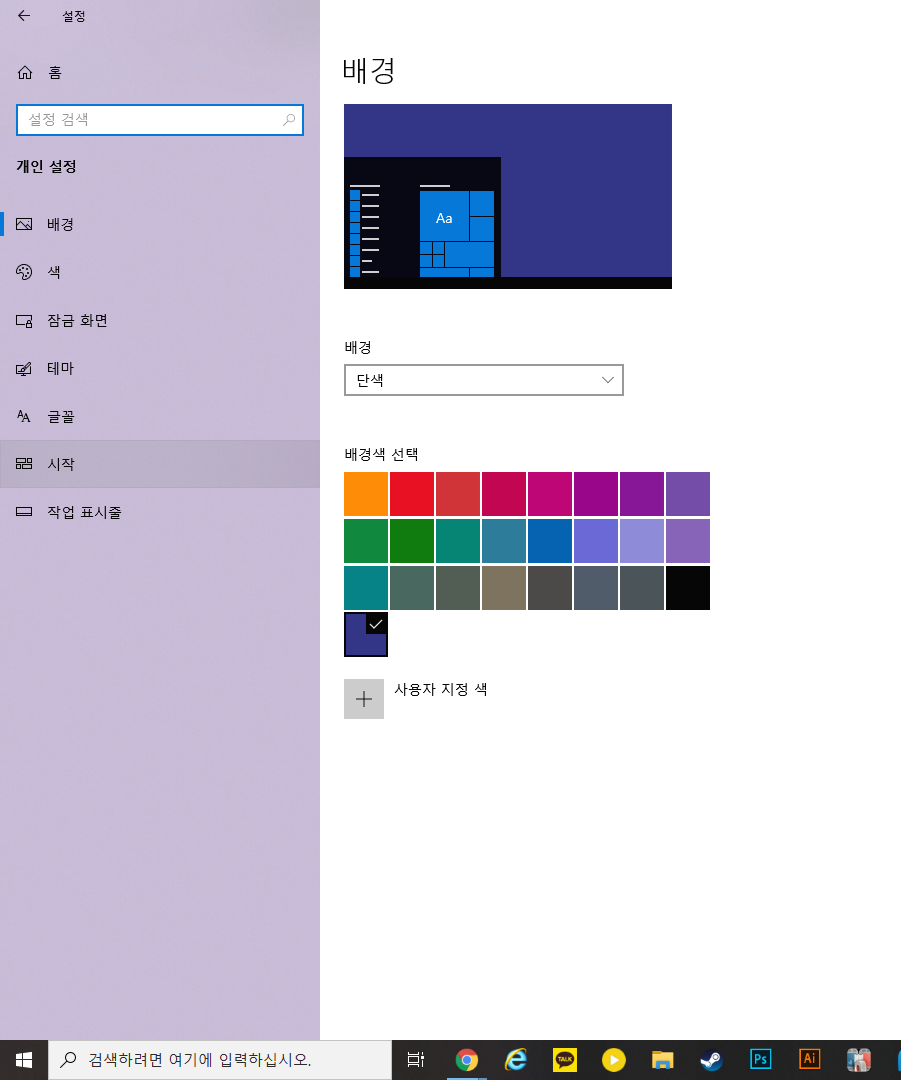Screen dimensions: 901x1080
Task: Open Task View on the taskbar
Action: [x=415, y=1059]
